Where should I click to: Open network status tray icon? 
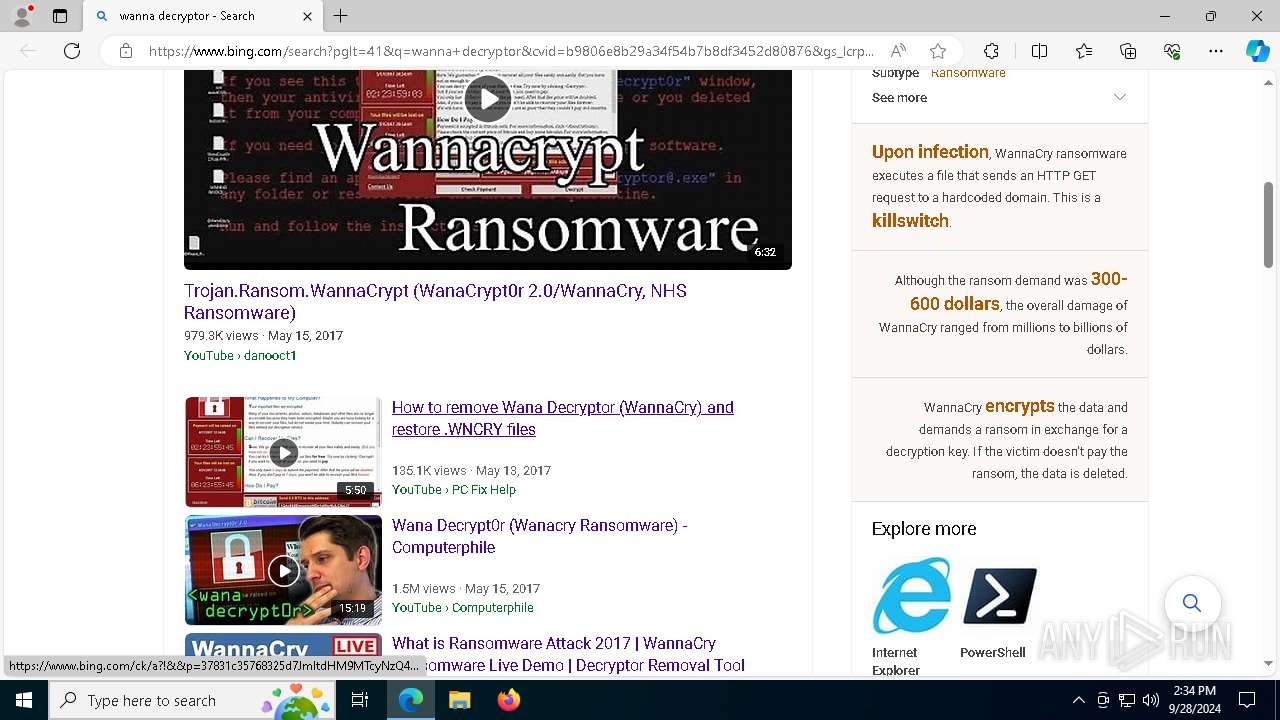coord(1127,700)
